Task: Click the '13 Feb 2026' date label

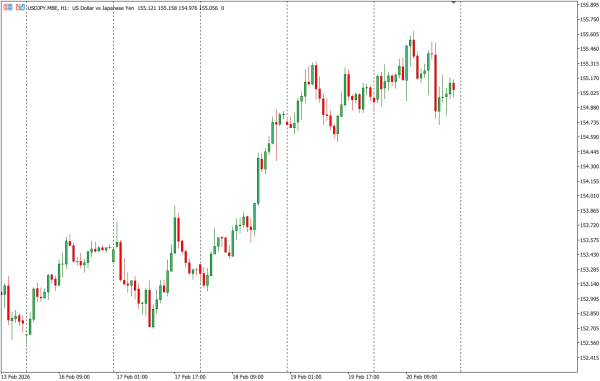Action: pyautogui.click(x=15, y=377)
